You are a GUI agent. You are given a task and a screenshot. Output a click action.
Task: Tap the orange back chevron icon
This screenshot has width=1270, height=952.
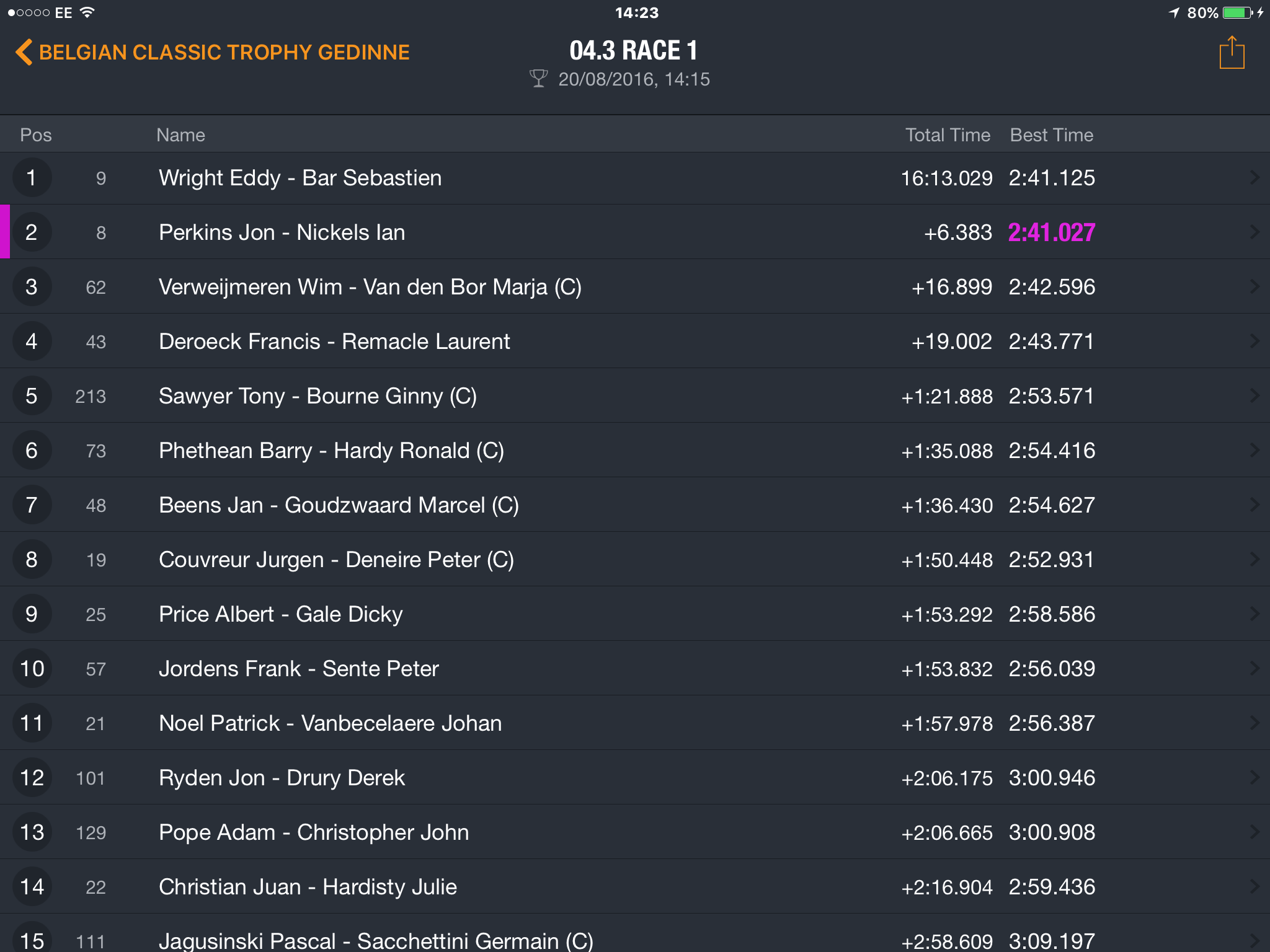point(24,52)
